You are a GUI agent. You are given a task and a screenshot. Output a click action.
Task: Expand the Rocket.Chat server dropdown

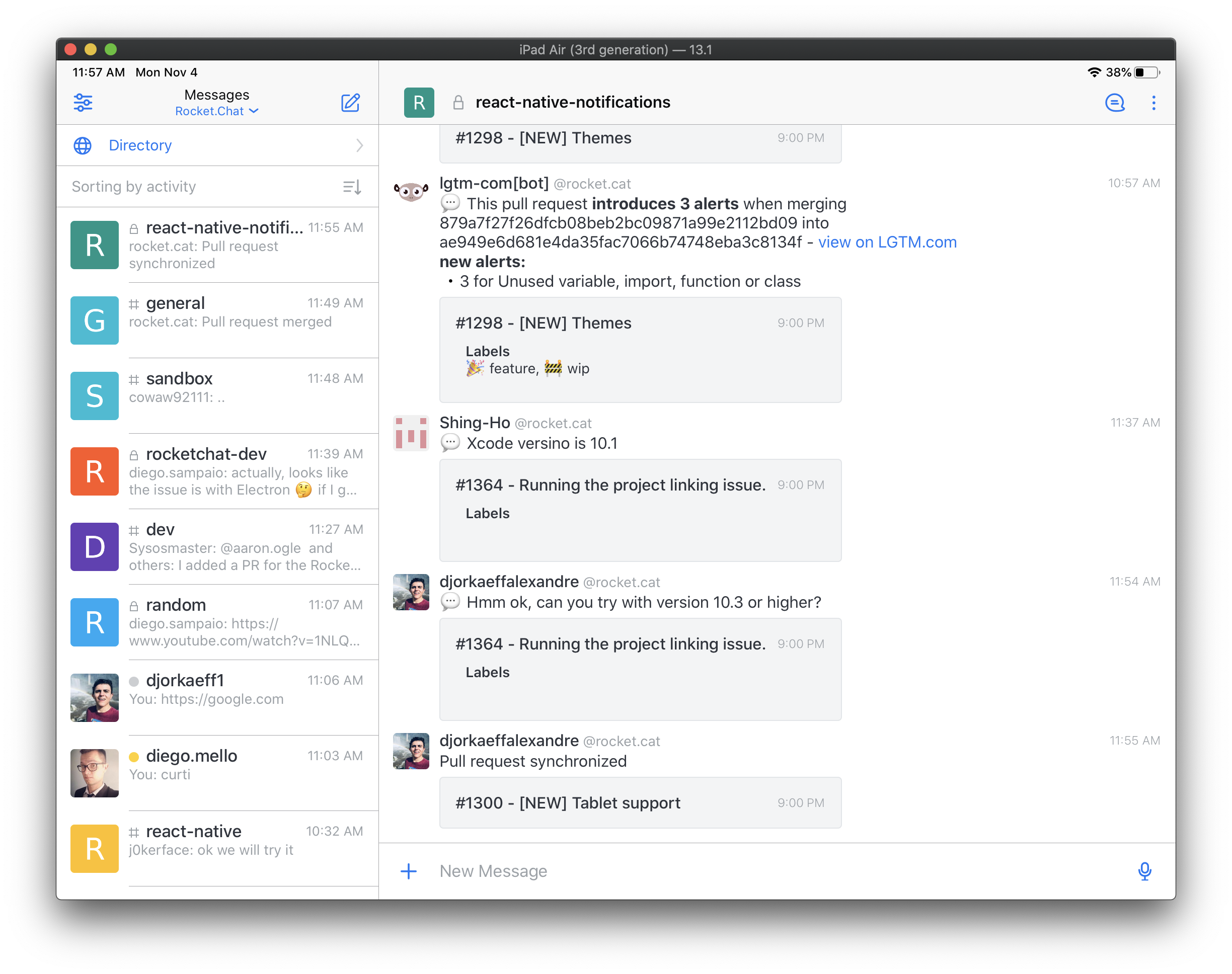[x=217, y=111]
